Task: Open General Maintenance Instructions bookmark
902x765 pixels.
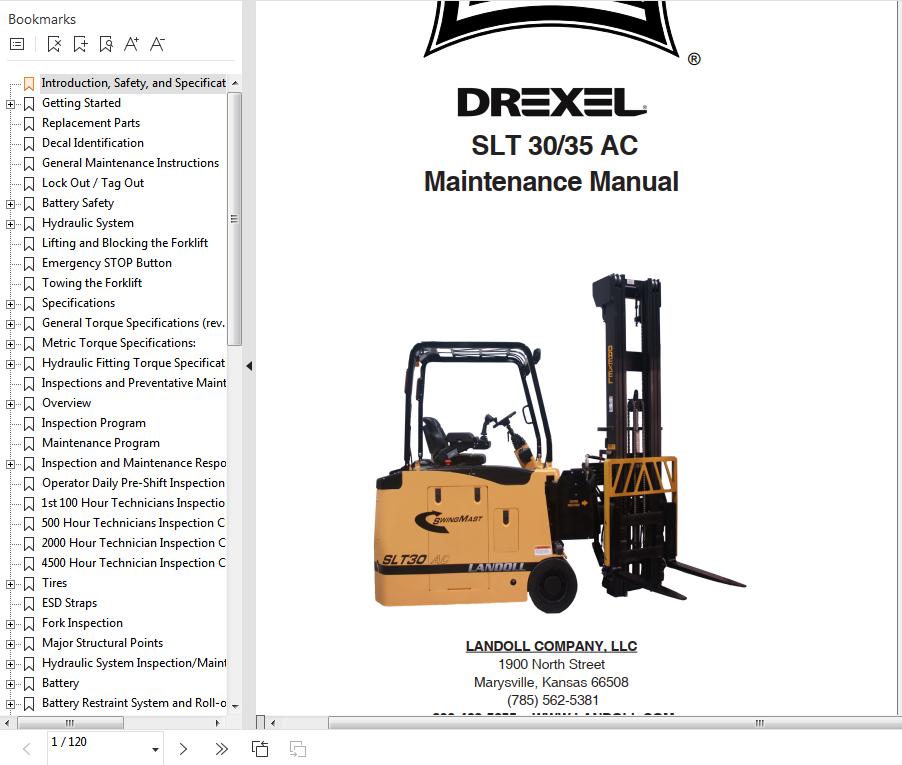Action: click(131, 163)
